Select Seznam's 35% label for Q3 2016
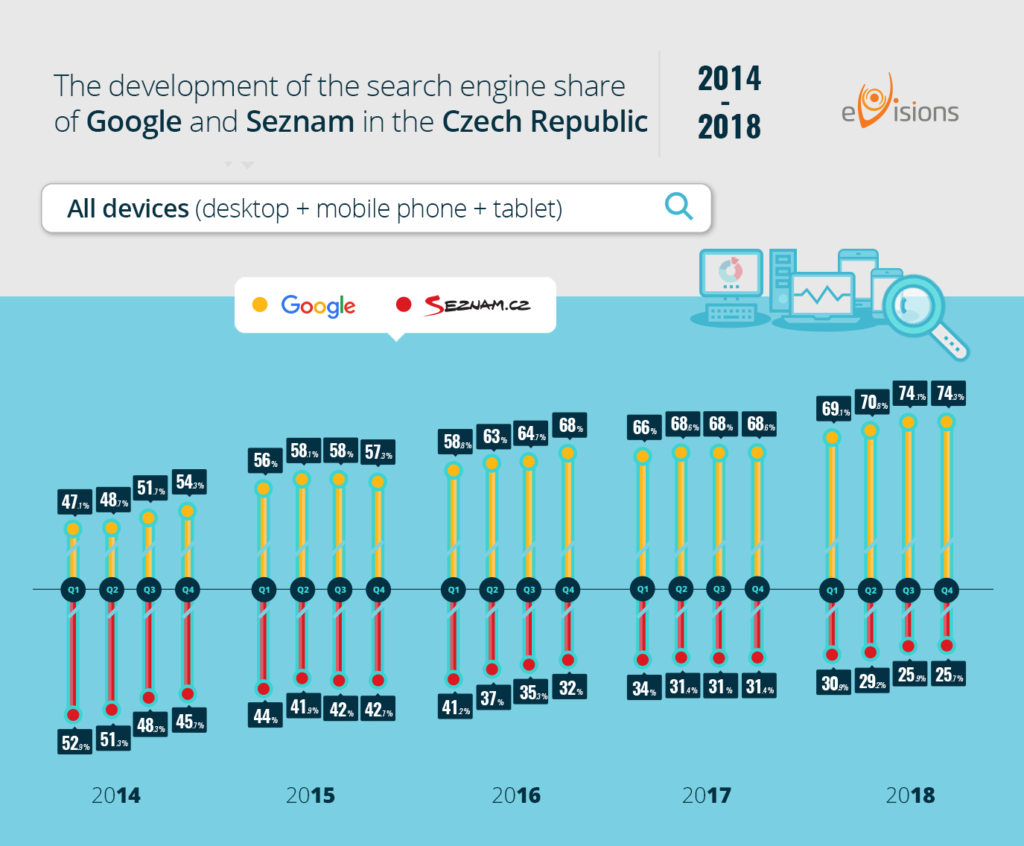The image size is (1024, 846). pos(532,692)
